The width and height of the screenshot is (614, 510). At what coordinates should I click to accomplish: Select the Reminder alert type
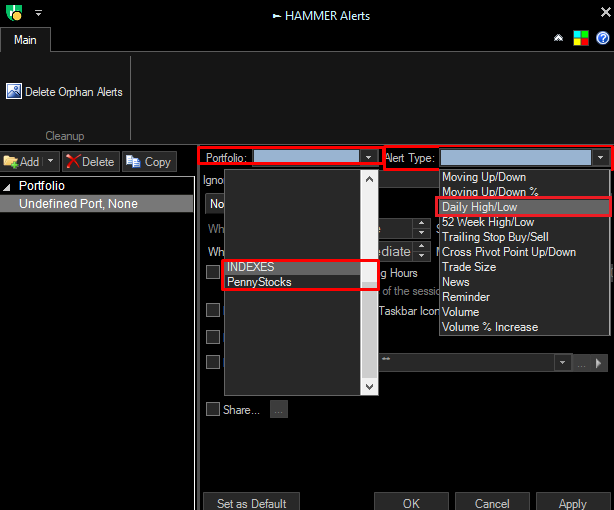pyautogui.click(x=524, y=297)
